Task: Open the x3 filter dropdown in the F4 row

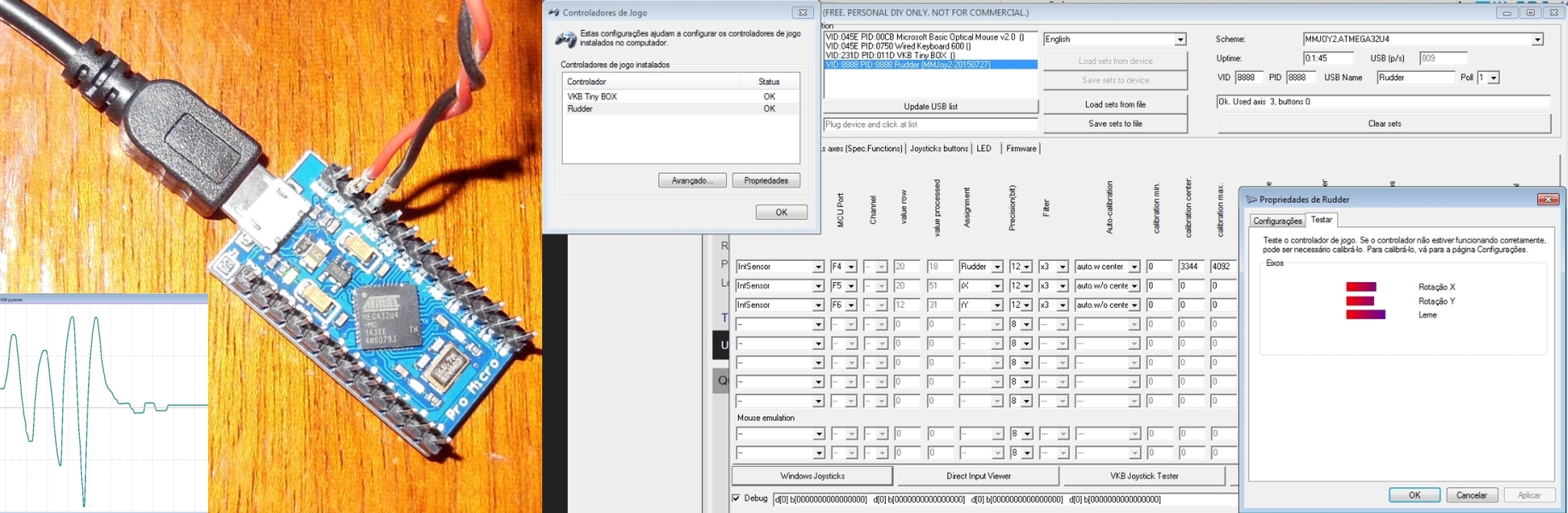Action: [1062, 267]
